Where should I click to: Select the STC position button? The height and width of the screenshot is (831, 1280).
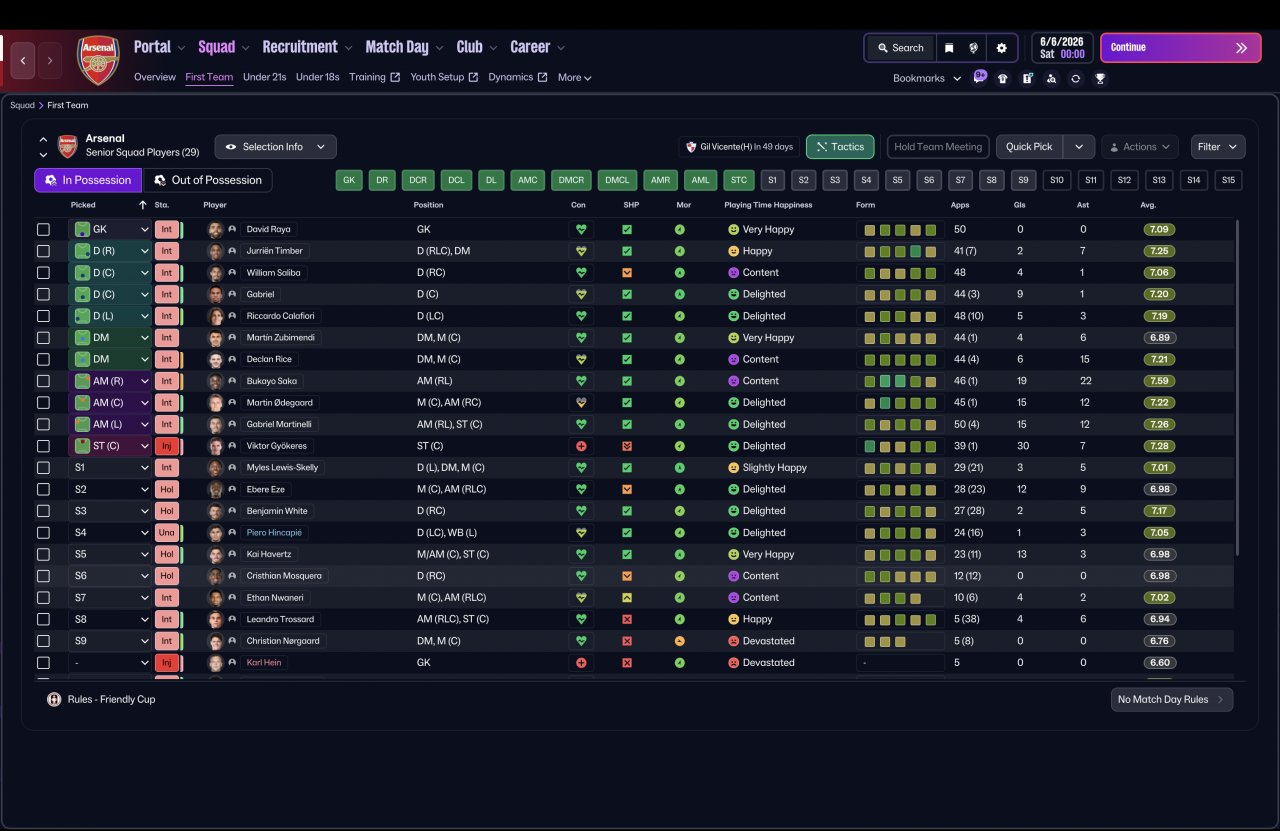(738, 180)
